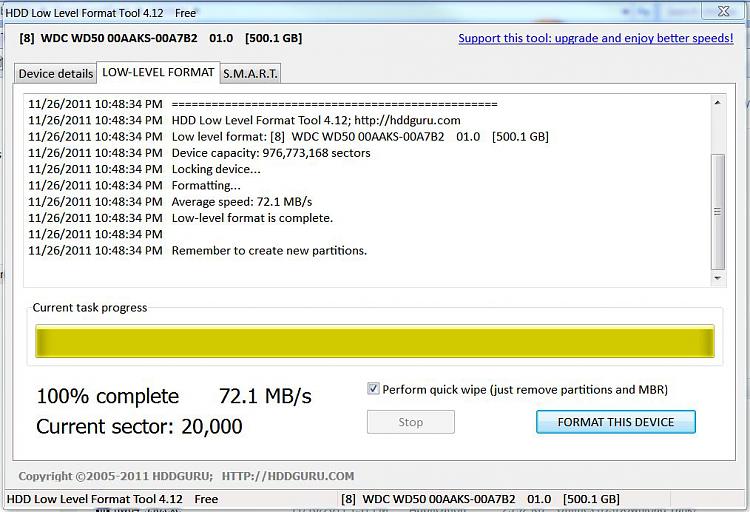Click the yellow task progress bar
750x512 pixels.
click(x=375, y=341)
